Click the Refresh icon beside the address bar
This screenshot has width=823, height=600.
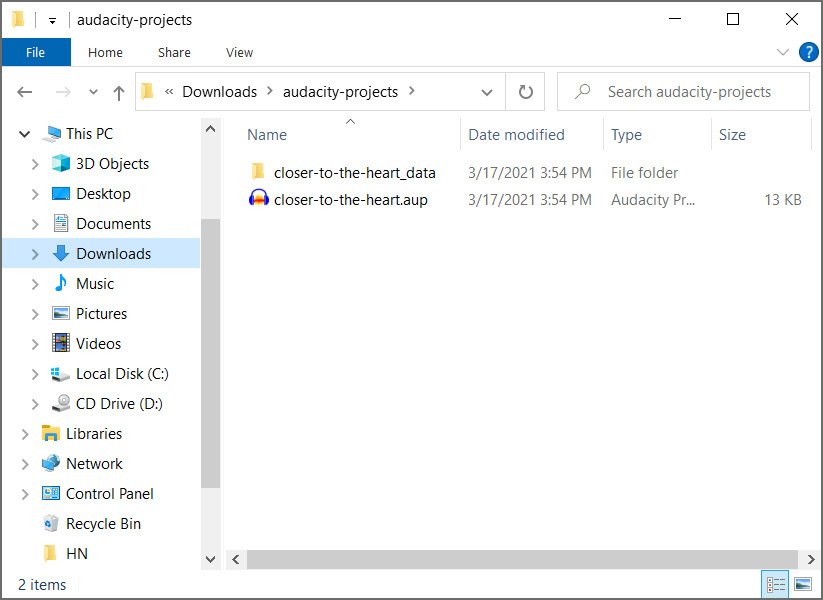pos(525,91)
